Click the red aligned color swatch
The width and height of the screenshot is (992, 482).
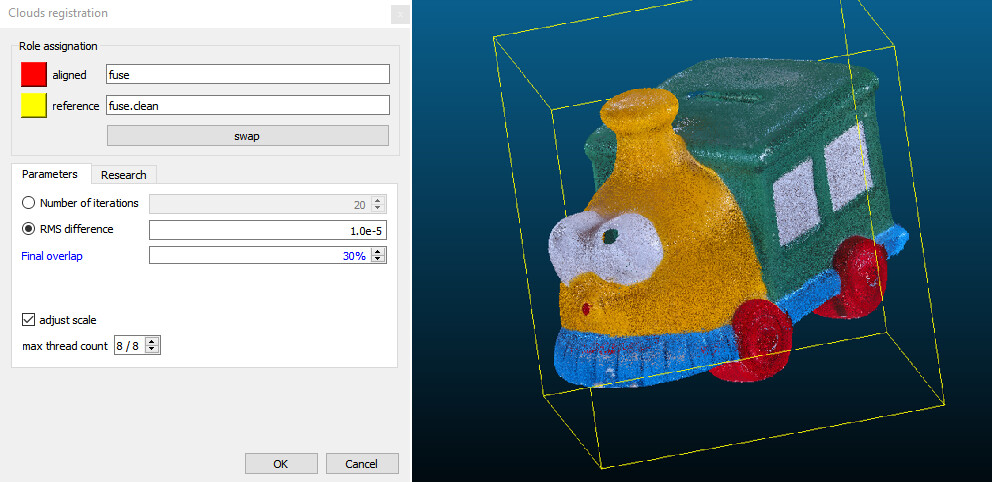(34, 74)
